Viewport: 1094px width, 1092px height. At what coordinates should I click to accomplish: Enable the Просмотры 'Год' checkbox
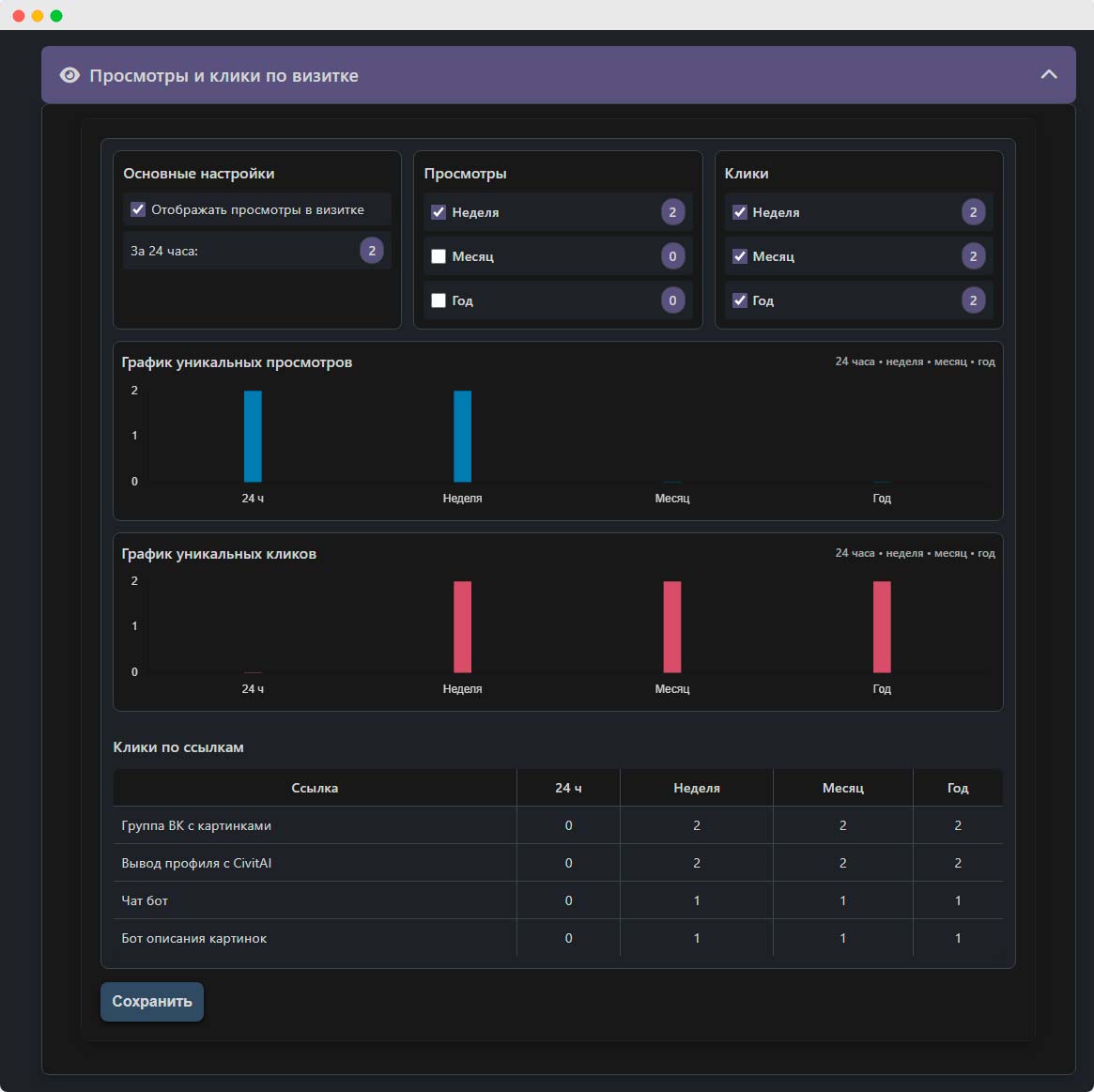(439, 300)
